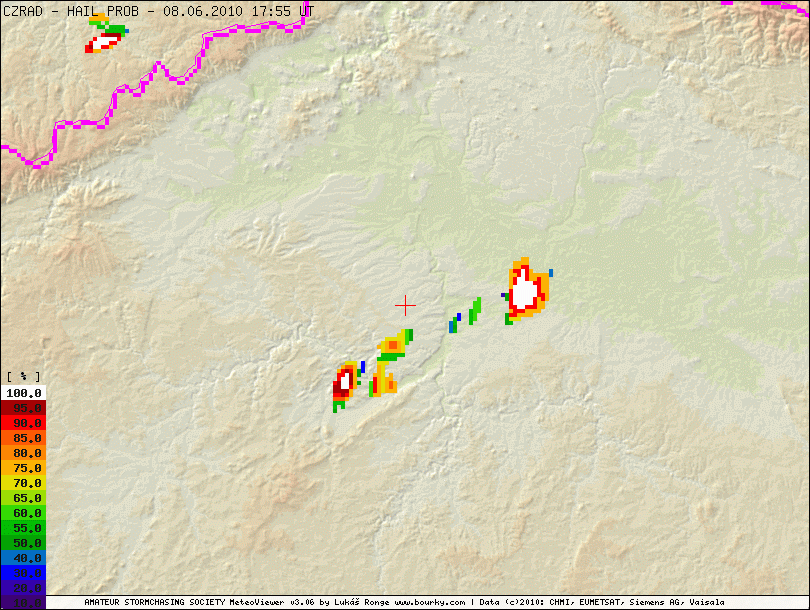Screen dimensions: 810x610
Task: Click the large white-core hail cell east of crosshair
Action: [527, 291]
